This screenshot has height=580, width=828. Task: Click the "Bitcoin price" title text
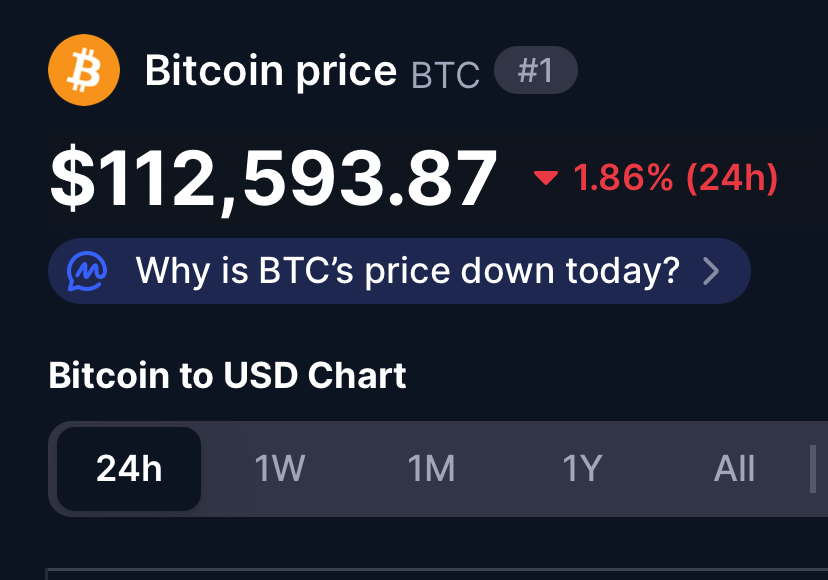(x=270, y=71)
